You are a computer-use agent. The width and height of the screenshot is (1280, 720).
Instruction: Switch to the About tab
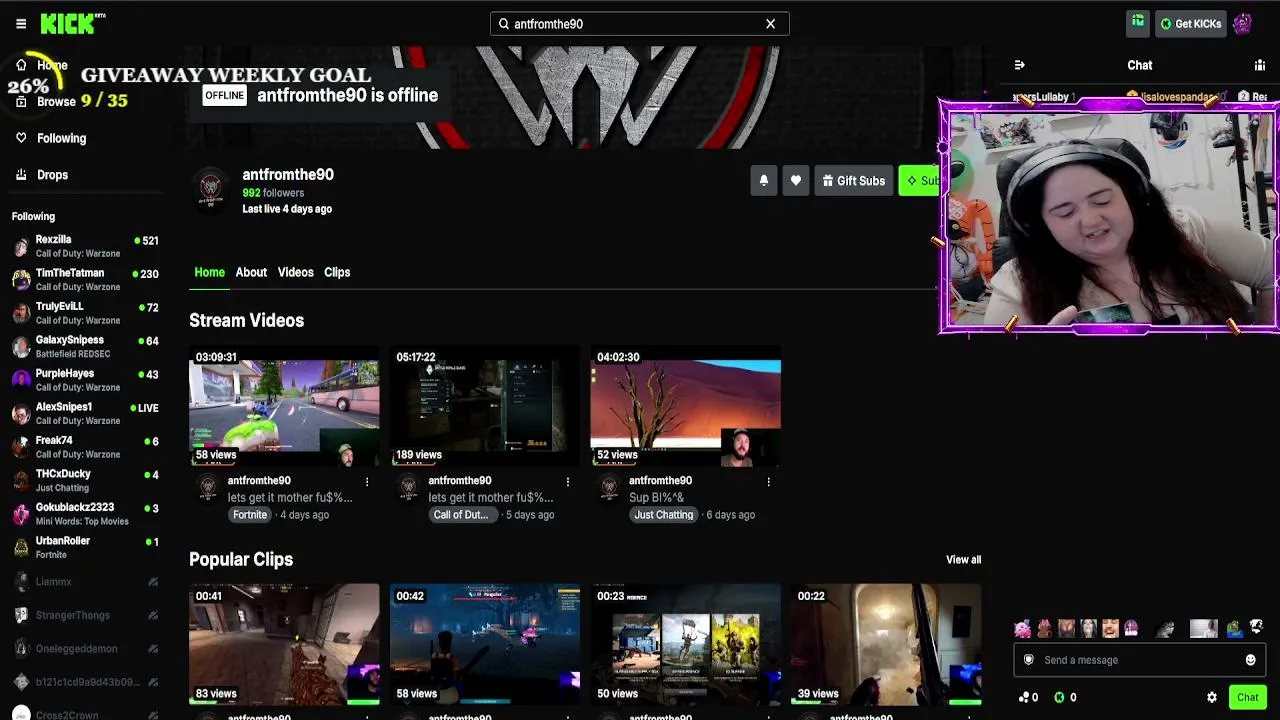[251, 272]
